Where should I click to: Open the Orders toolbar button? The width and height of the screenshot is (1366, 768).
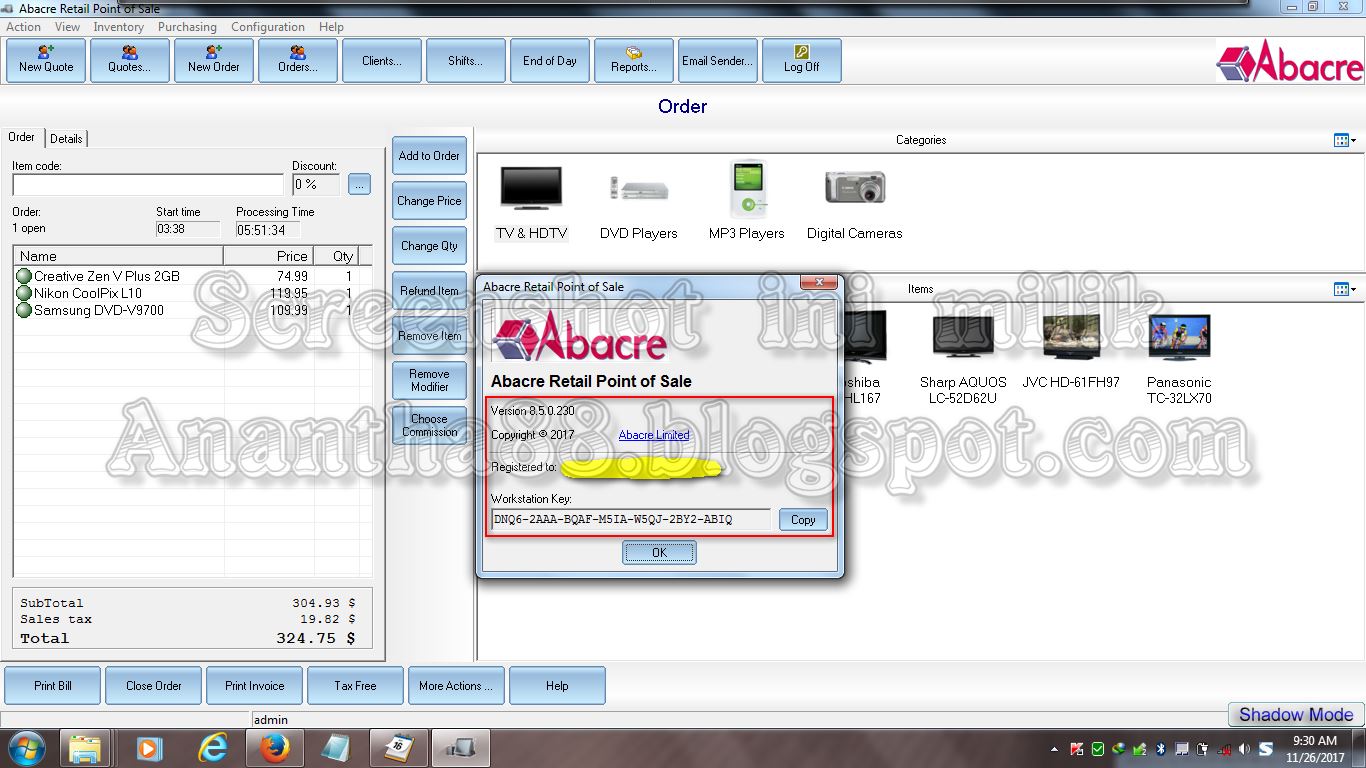click(x=298, y=60)
